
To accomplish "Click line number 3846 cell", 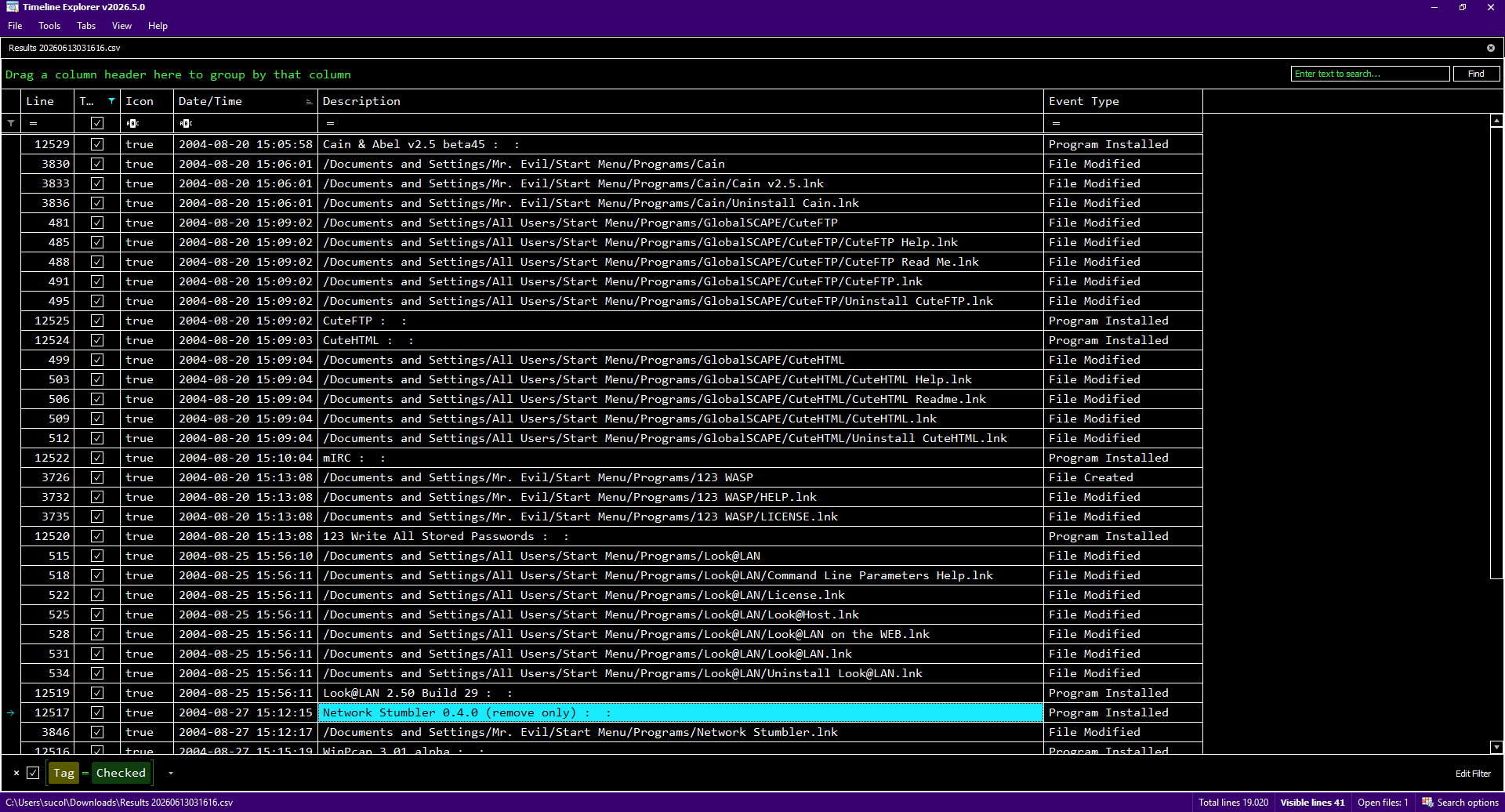I will click(48, 732).
